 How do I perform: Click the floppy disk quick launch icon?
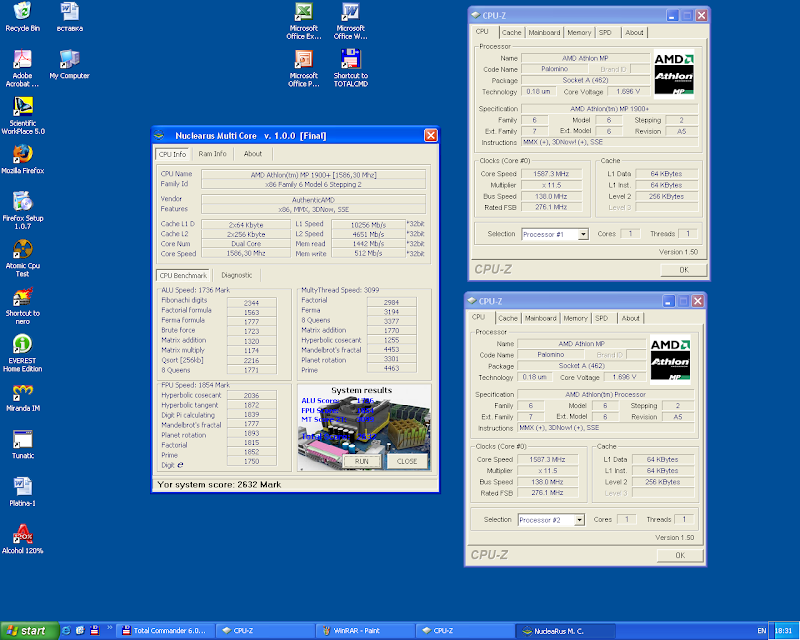tap(94, 630)
